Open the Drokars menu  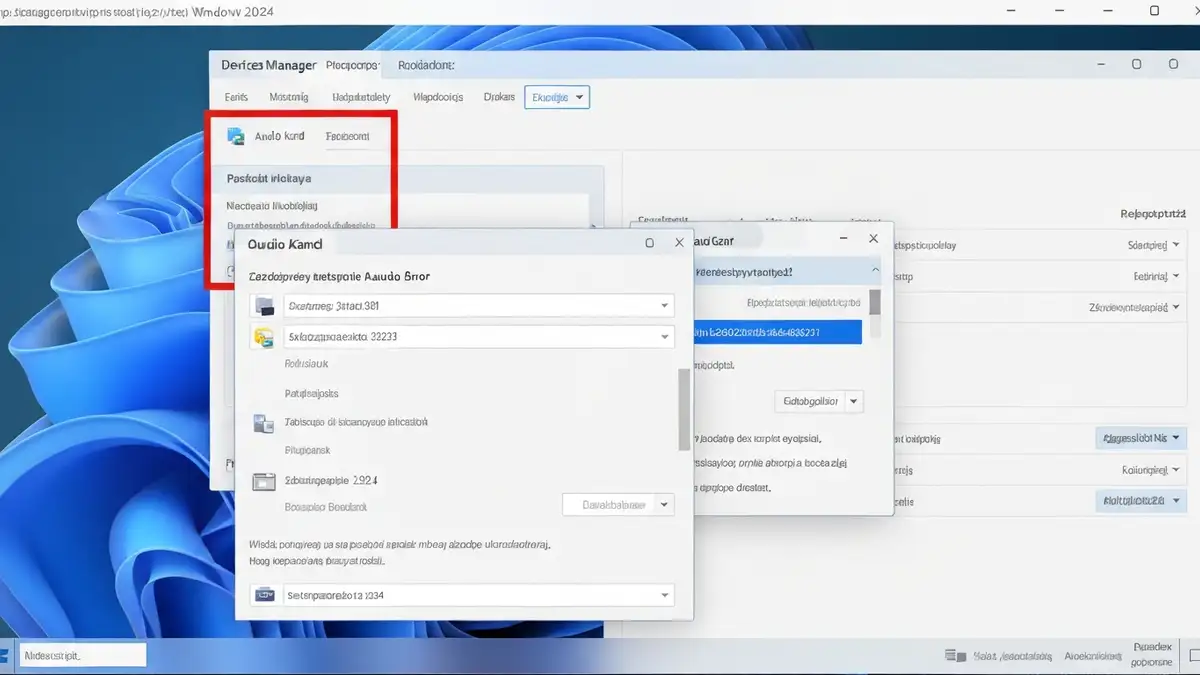point(499,97)
